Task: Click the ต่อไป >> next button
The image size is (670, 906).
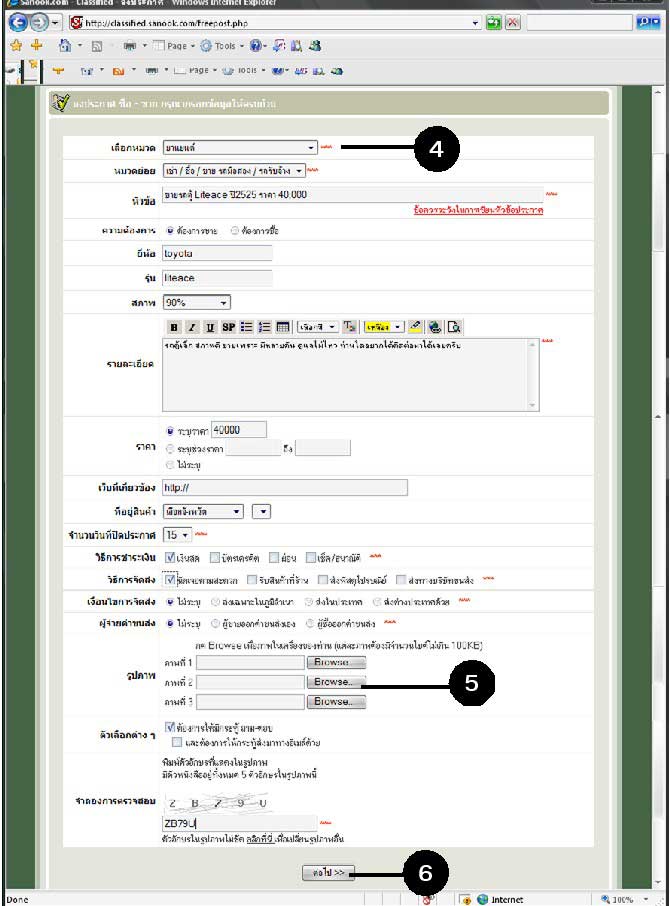Action: (x=328, y=872)
